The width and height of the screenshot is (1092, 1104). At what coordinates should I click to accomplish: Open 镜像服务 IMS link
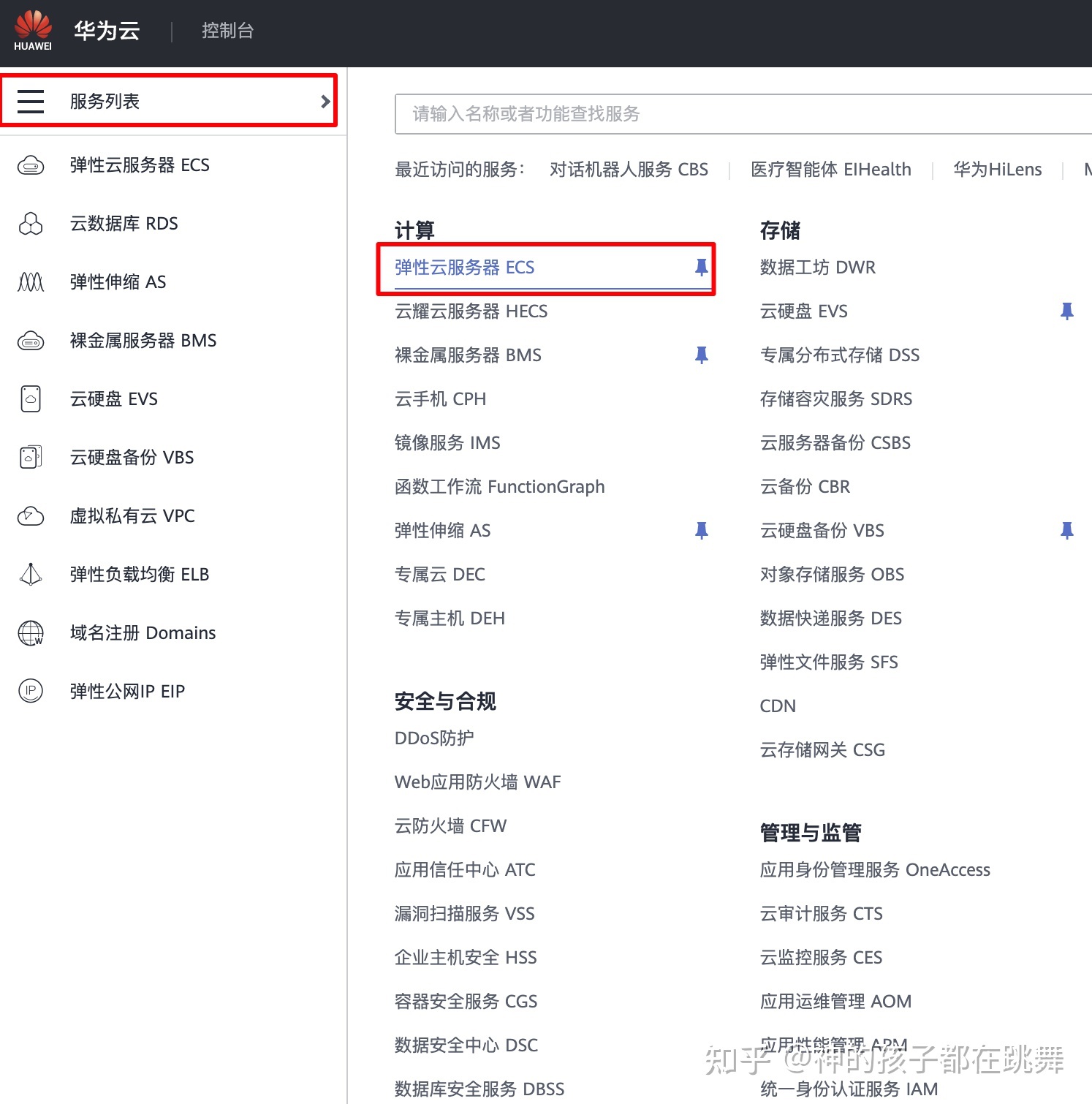447,443
